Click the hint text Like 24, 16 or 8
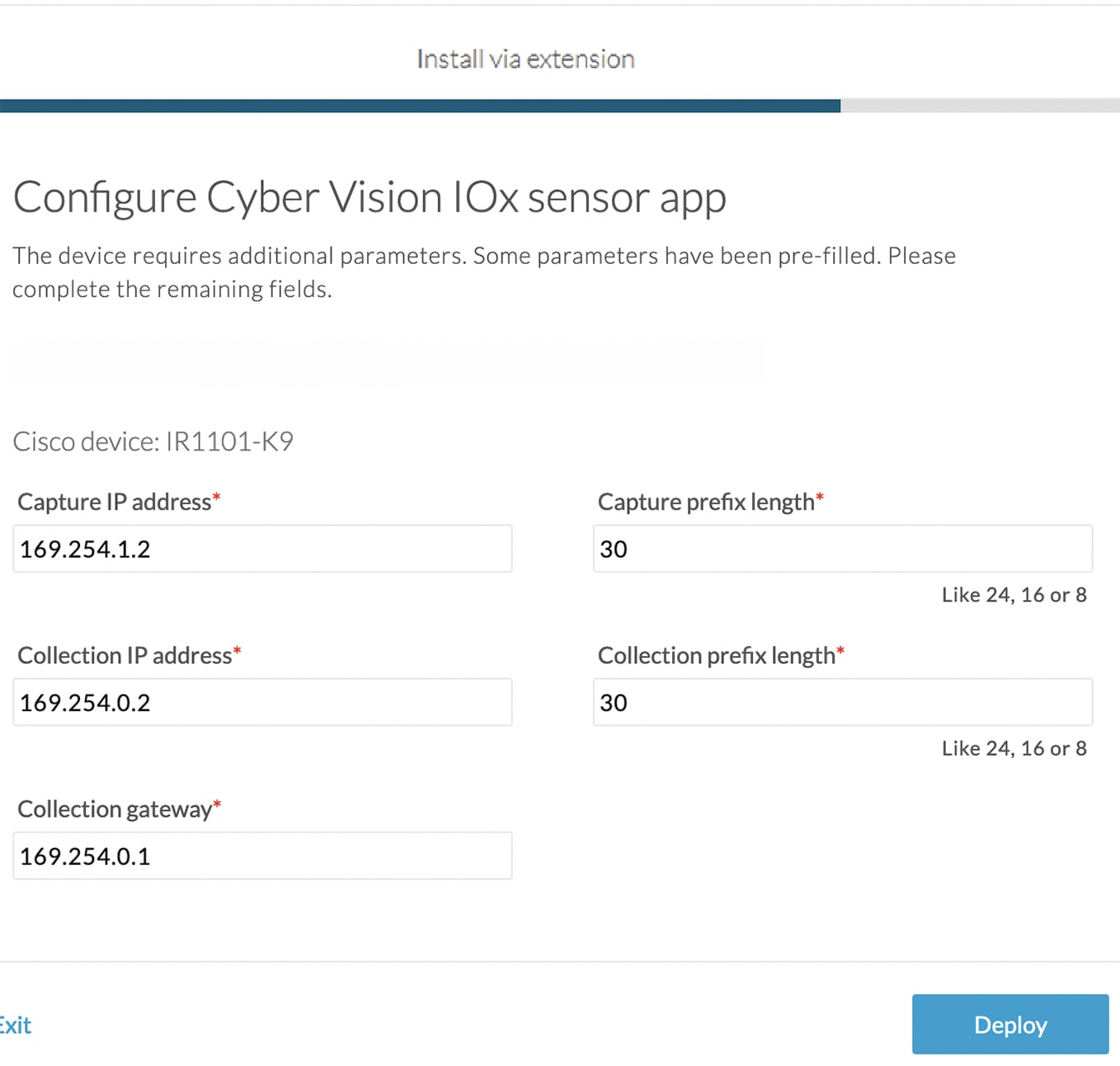 (x=1014, y=594)
